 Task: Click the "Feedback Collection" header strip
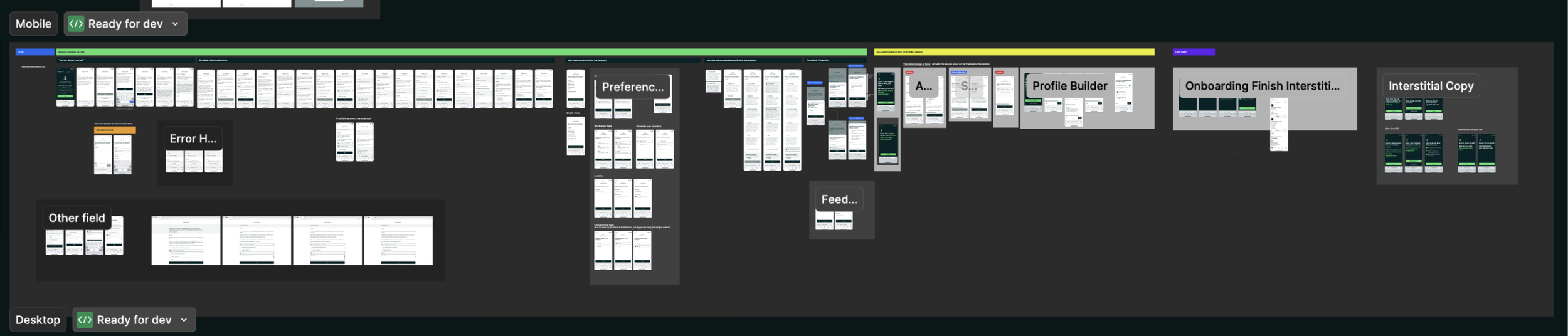point(835,60)
